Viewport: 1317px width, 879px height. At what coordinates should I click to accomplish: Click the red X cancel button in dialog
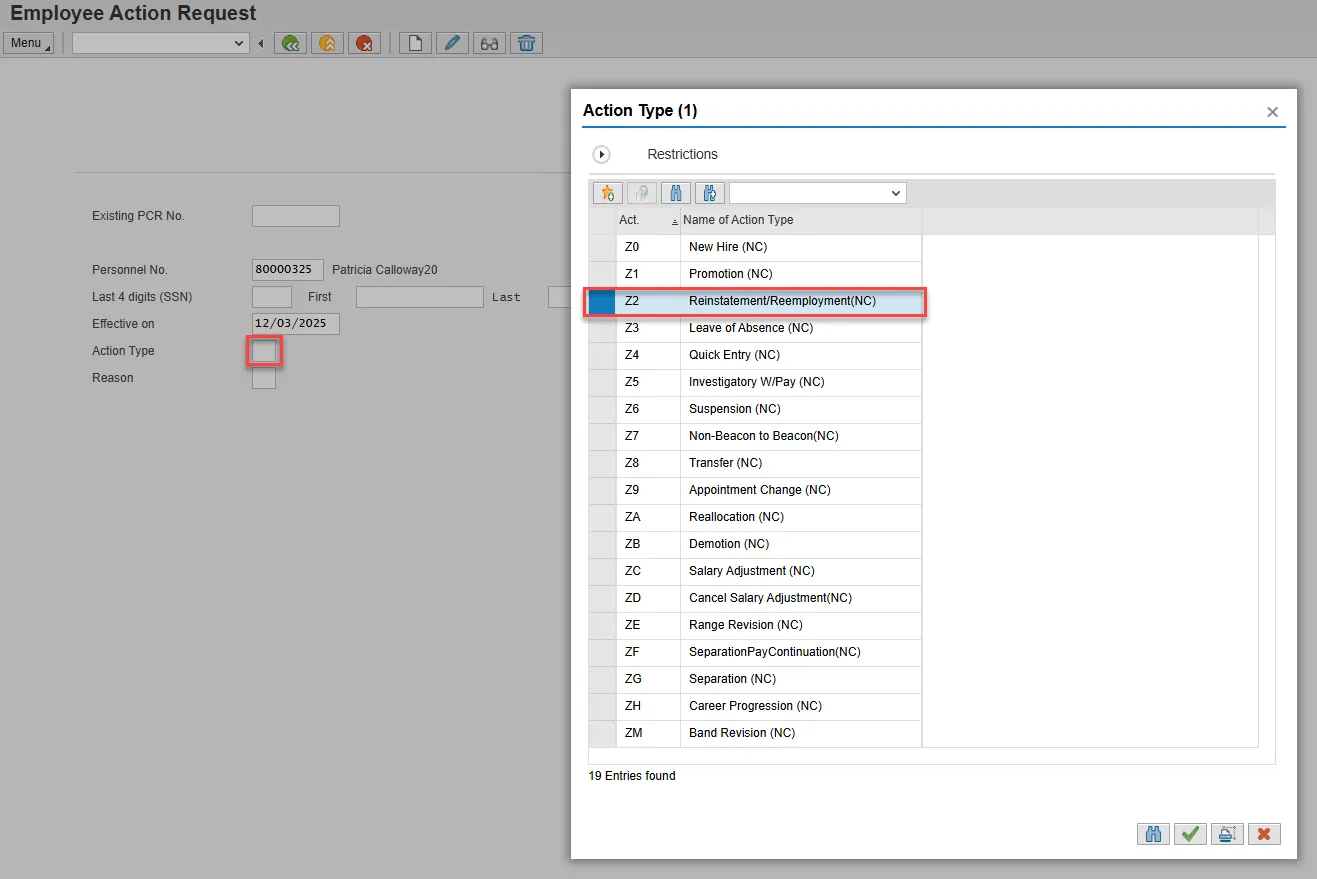coord(1264,834)
